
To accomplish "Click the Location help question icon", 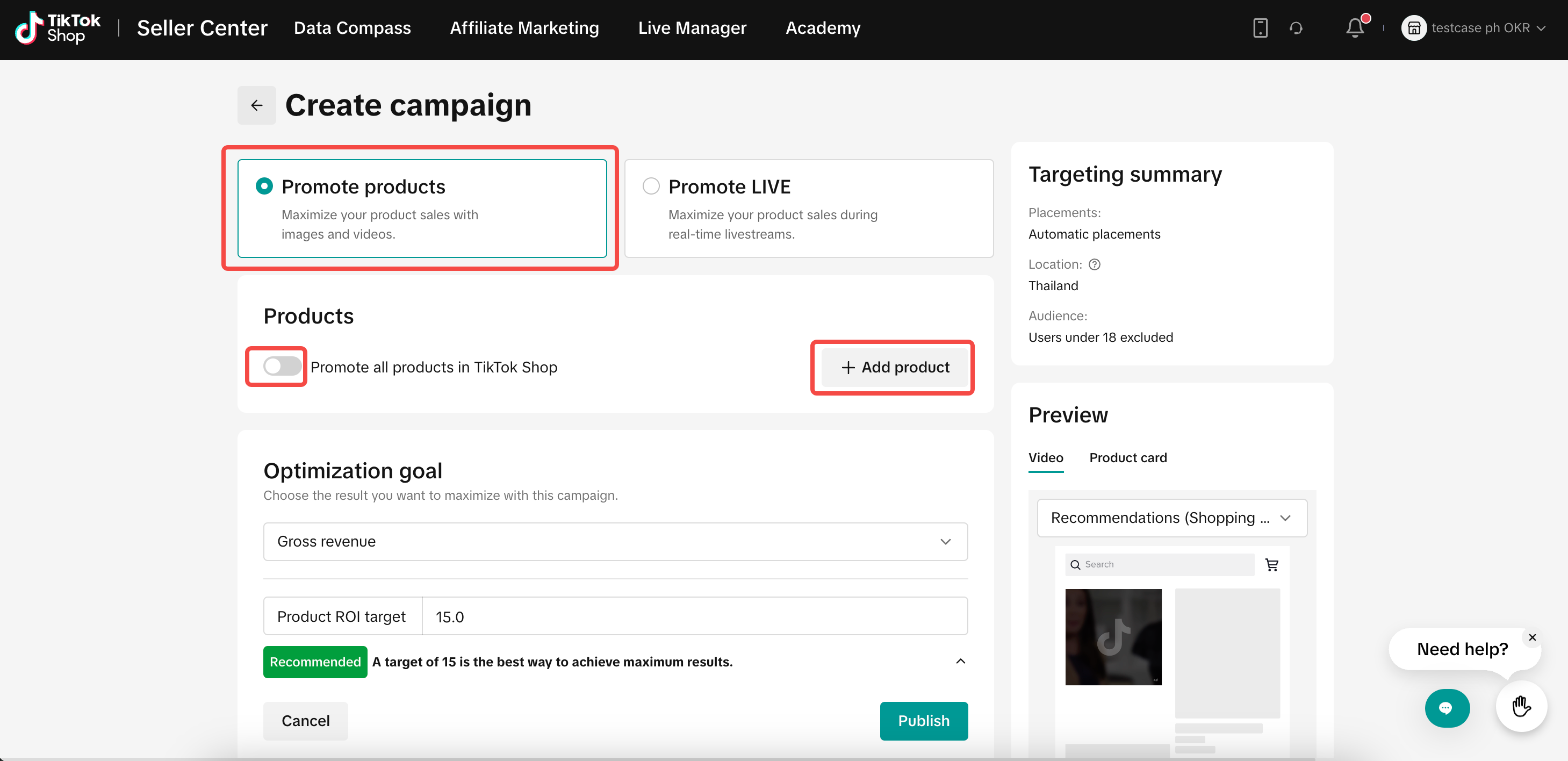I will [1095, 264].
